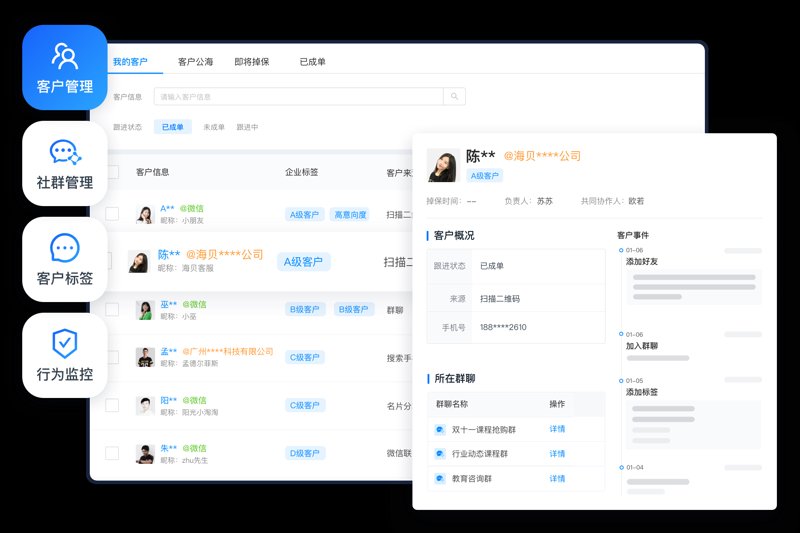Open 详情 for 教育咨询群
800x533 pixels.
[x=557, y=478]
